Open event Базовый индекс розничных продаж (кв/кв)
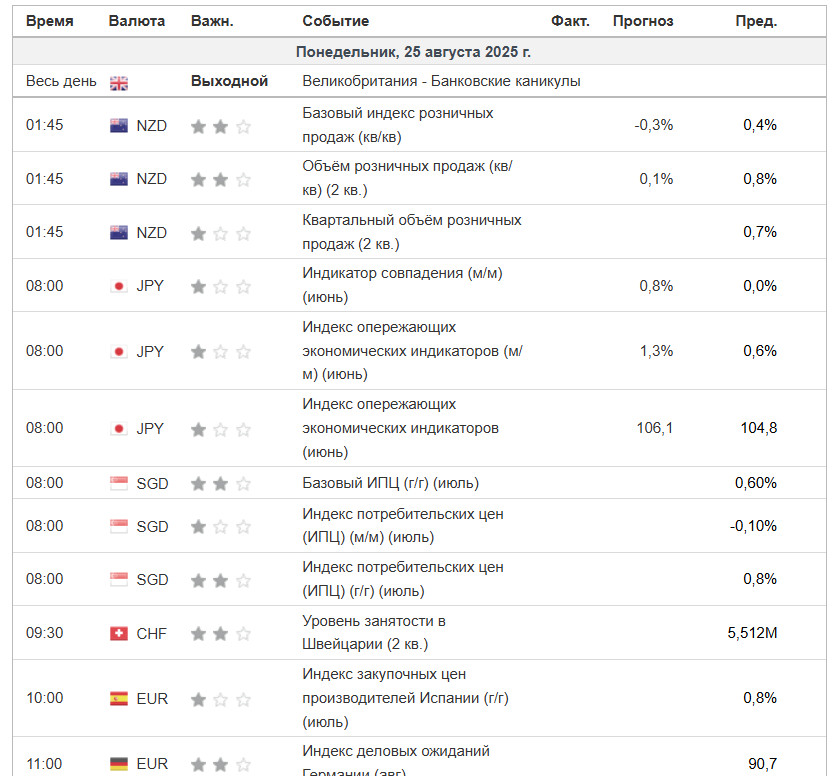Screen dimensions: 834x776 (398, 125)
